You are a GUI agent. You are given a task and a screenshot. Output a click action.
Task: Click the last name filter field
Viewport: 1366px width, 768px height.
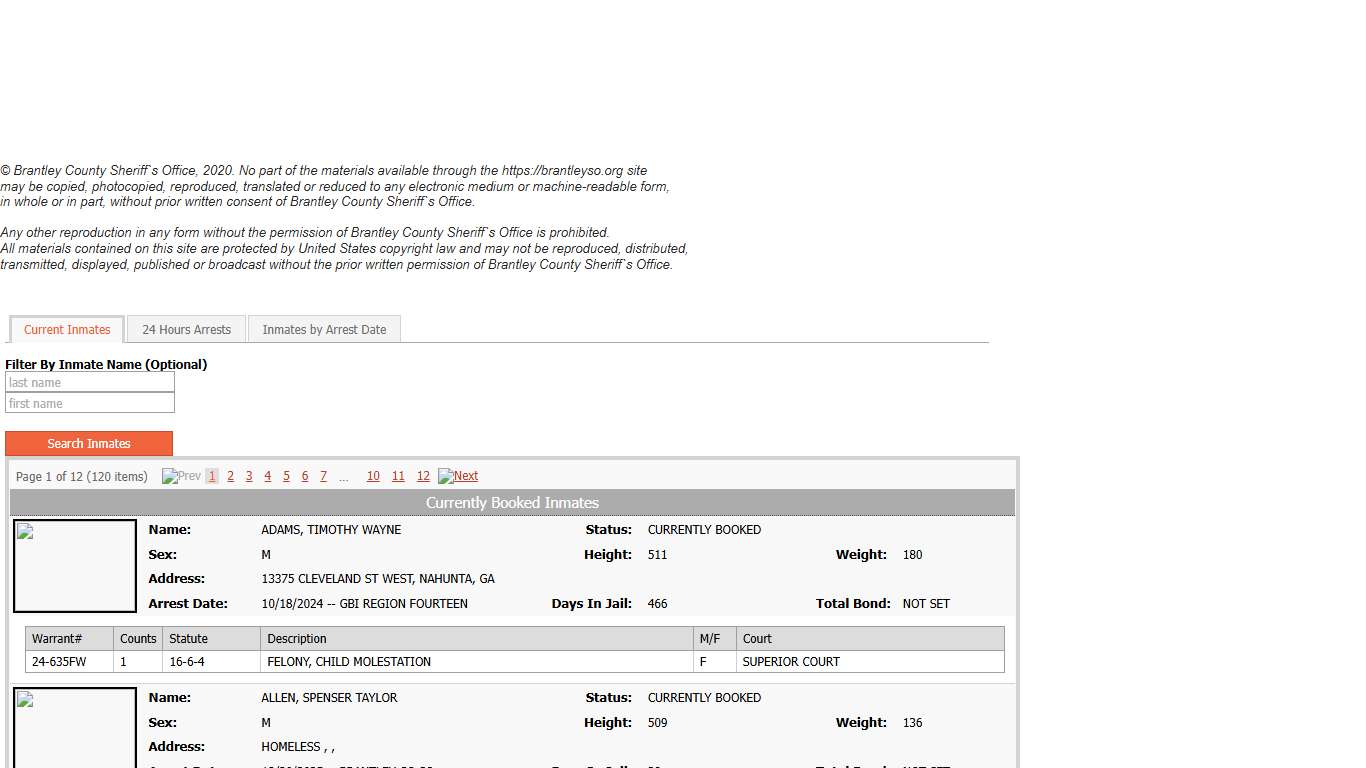tap(90, 383)
